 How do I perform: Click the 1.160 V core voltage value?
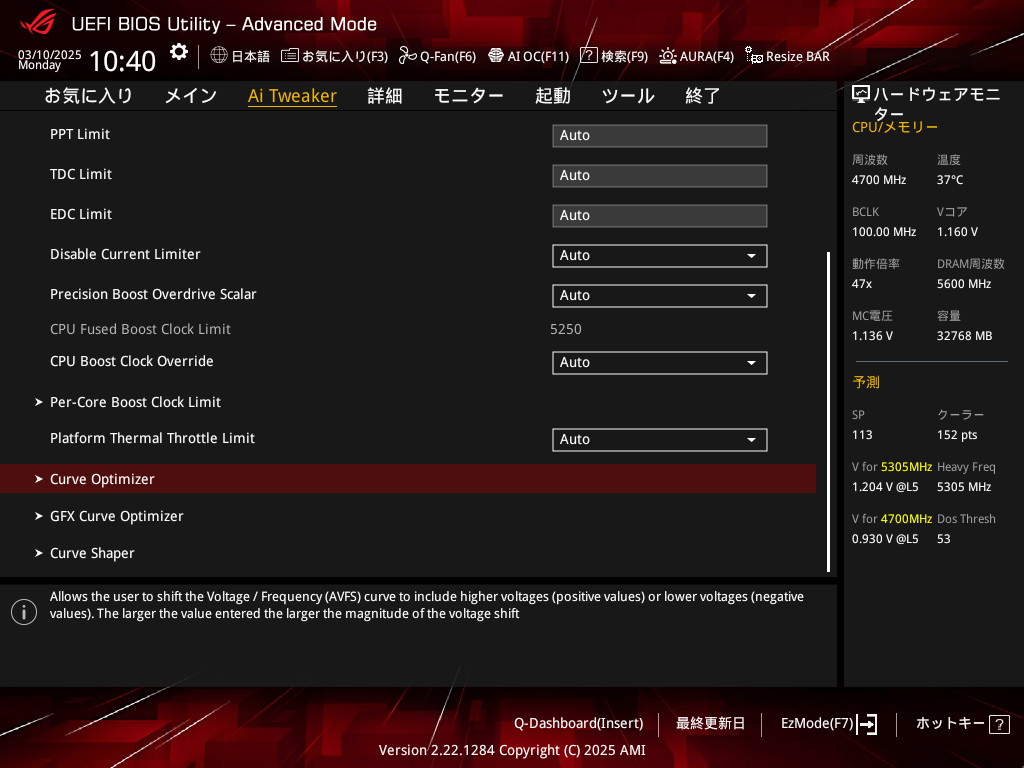[957, 232]
